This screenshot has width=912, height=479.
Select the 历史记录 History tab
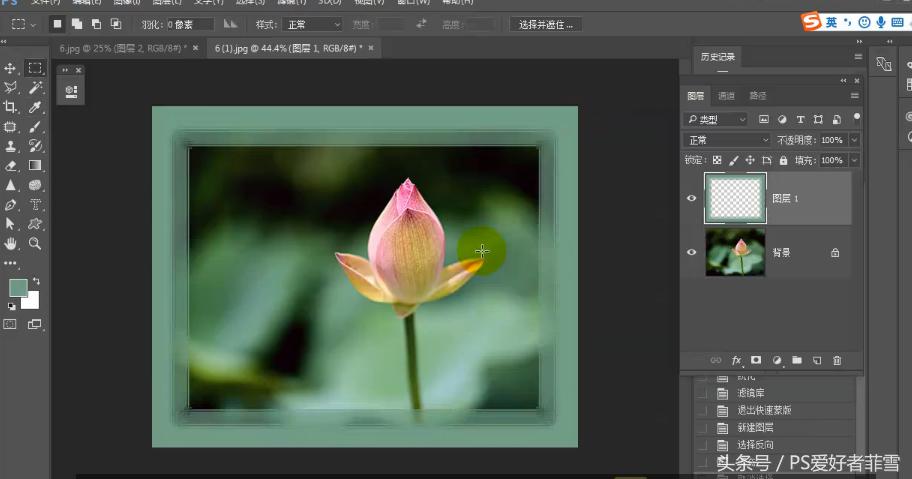(718, 57)
